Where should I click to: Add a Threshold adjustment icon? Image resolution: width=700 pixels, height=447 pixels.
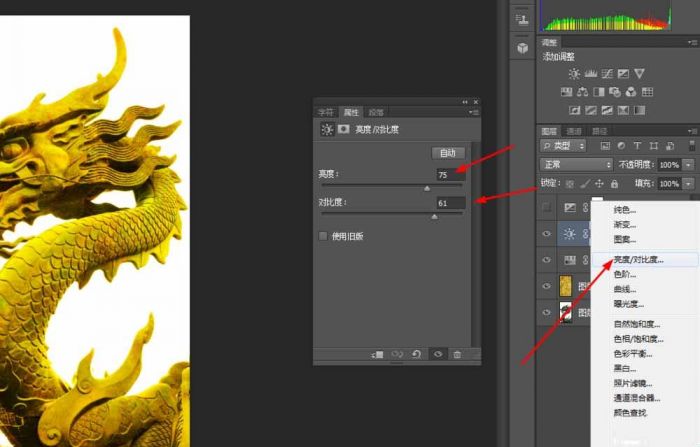607,110
